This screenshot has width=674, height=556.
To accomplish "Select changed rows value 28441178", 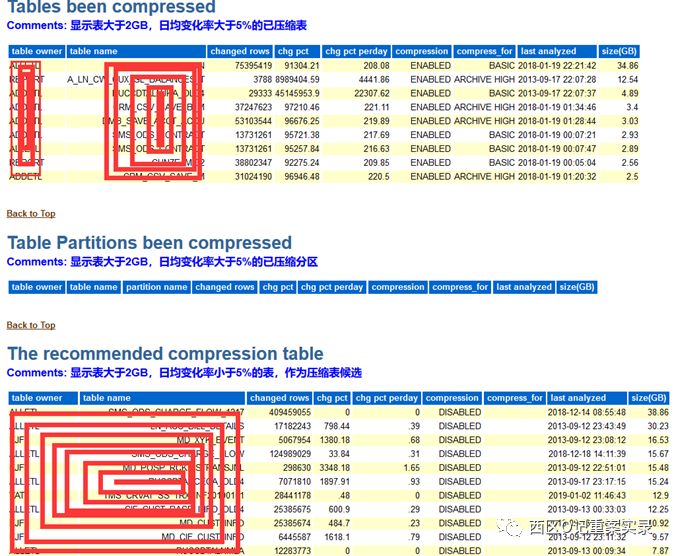I will coord(292,495).
